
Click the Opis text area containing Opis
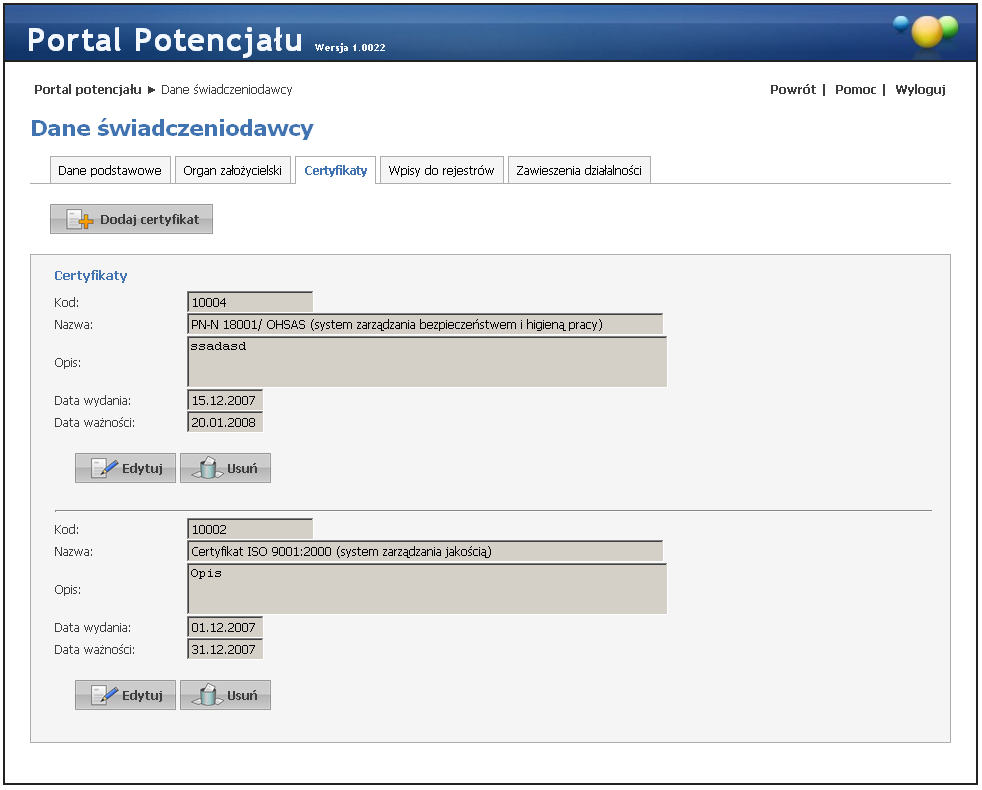tap(427, 588)
